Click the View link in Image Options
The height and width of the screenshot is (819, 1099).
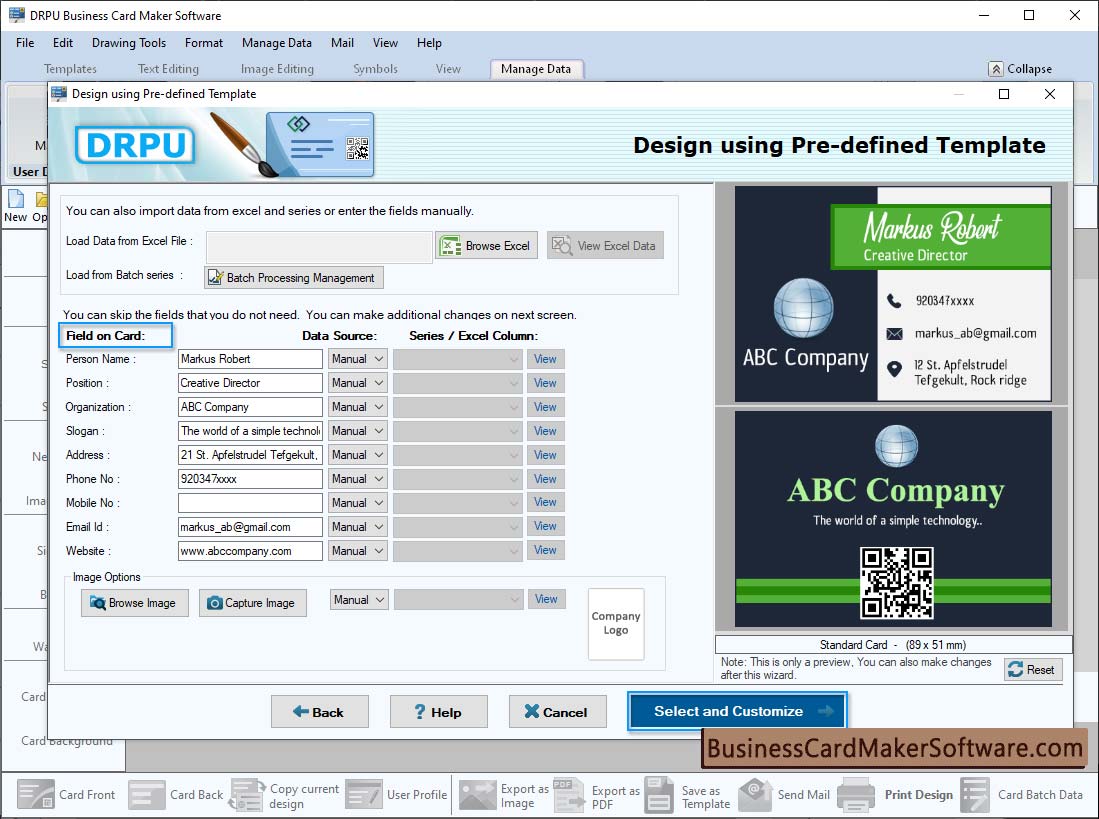coord(547,600)
